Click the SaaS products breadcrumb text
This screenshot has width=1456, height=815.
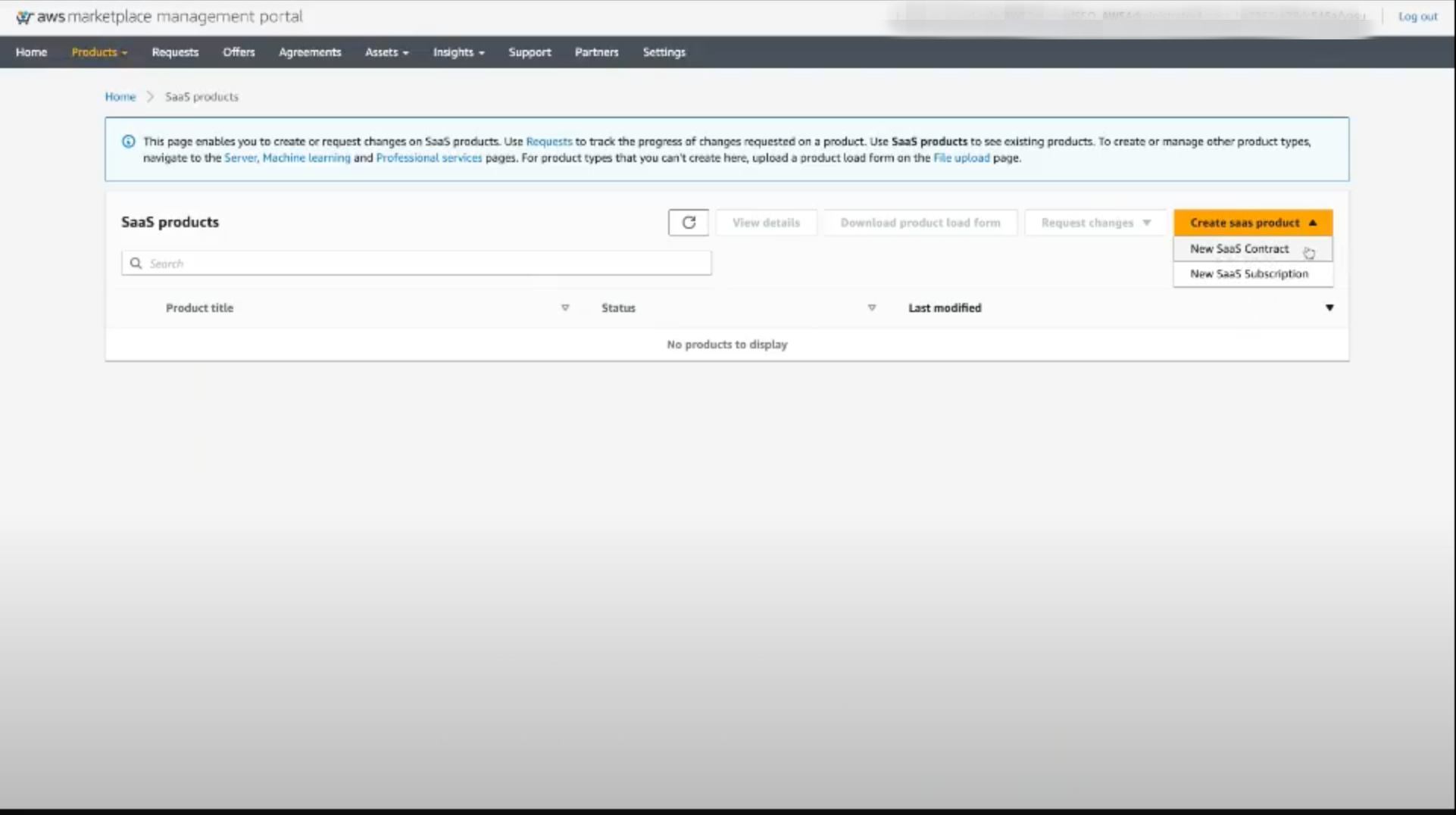pyautogui.click(x=202, y=97)
